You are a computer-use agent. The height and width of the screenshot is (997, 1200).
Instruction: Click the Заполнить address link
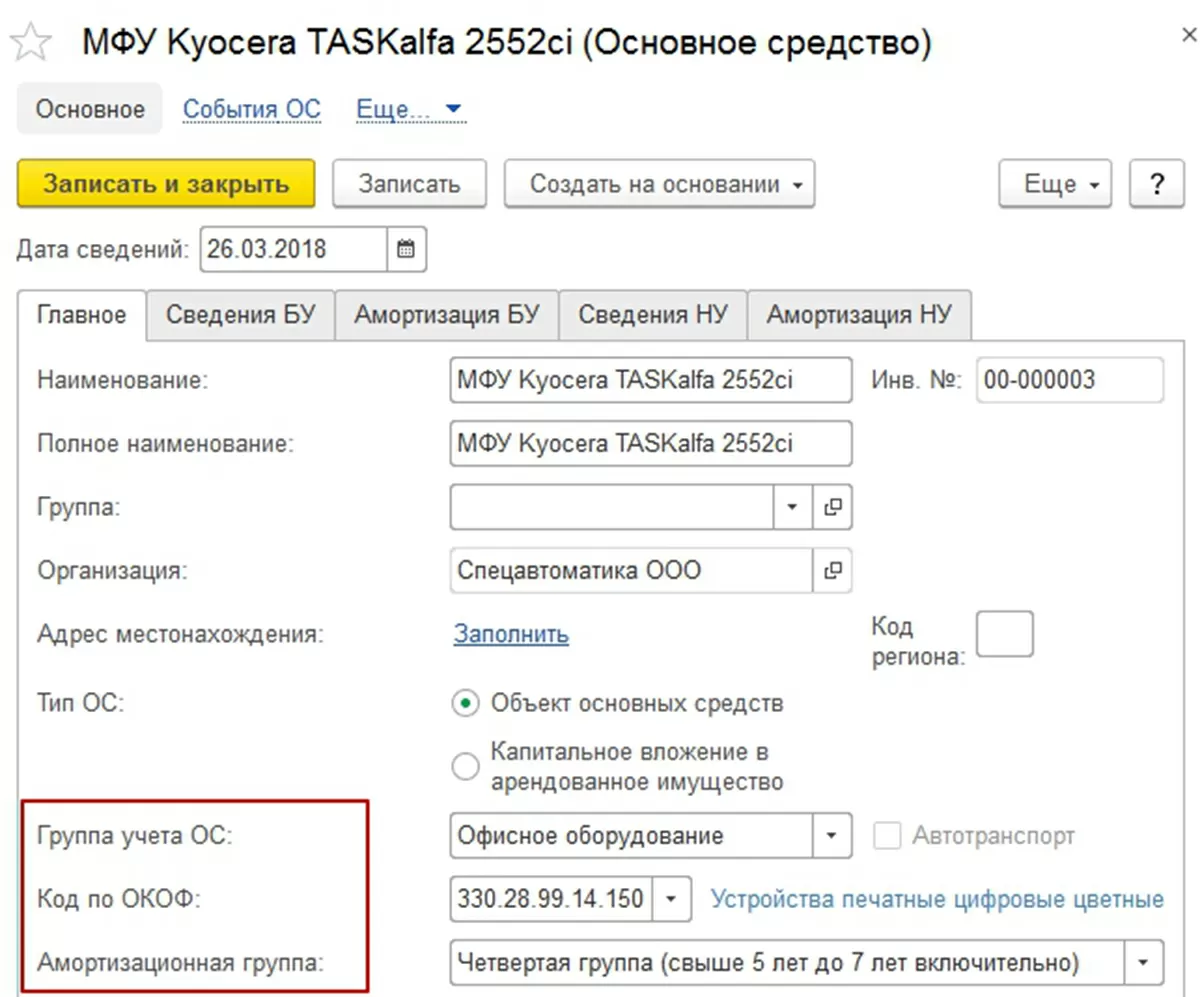(x=511, y=634)
